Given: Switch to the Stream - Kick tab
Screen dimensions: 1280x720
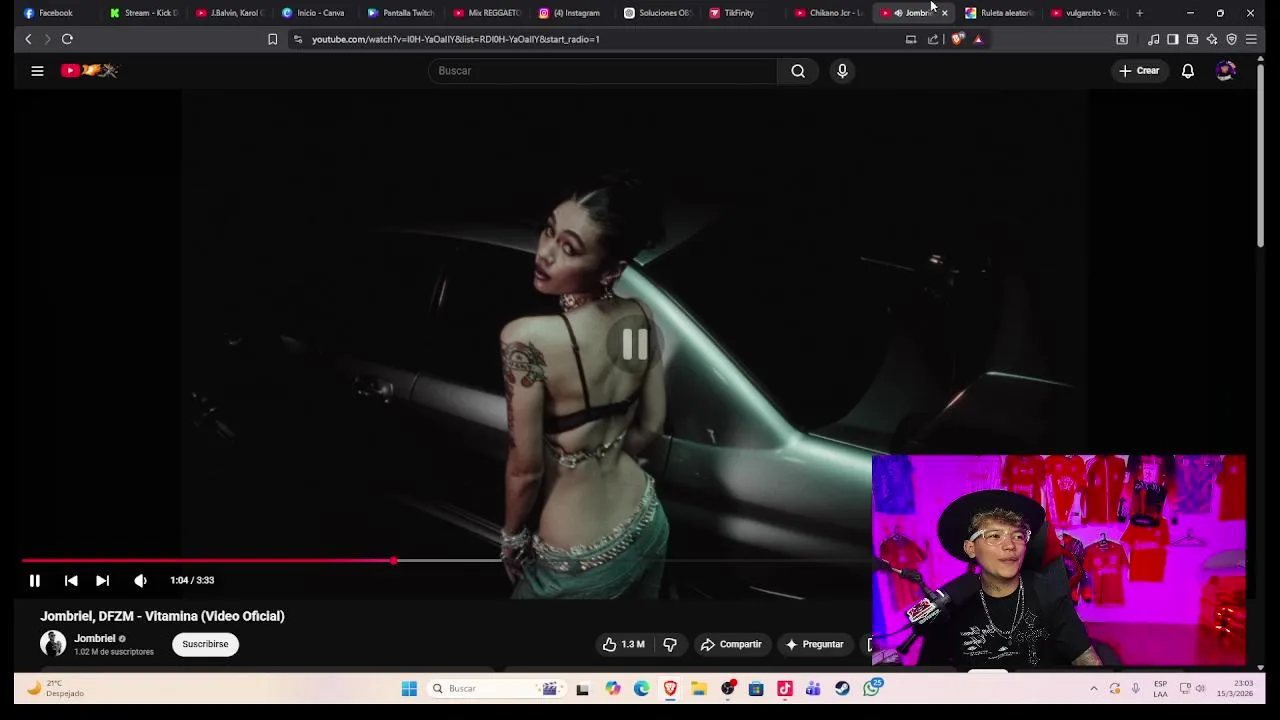Looking at the screenshot, I should (145, 13).
